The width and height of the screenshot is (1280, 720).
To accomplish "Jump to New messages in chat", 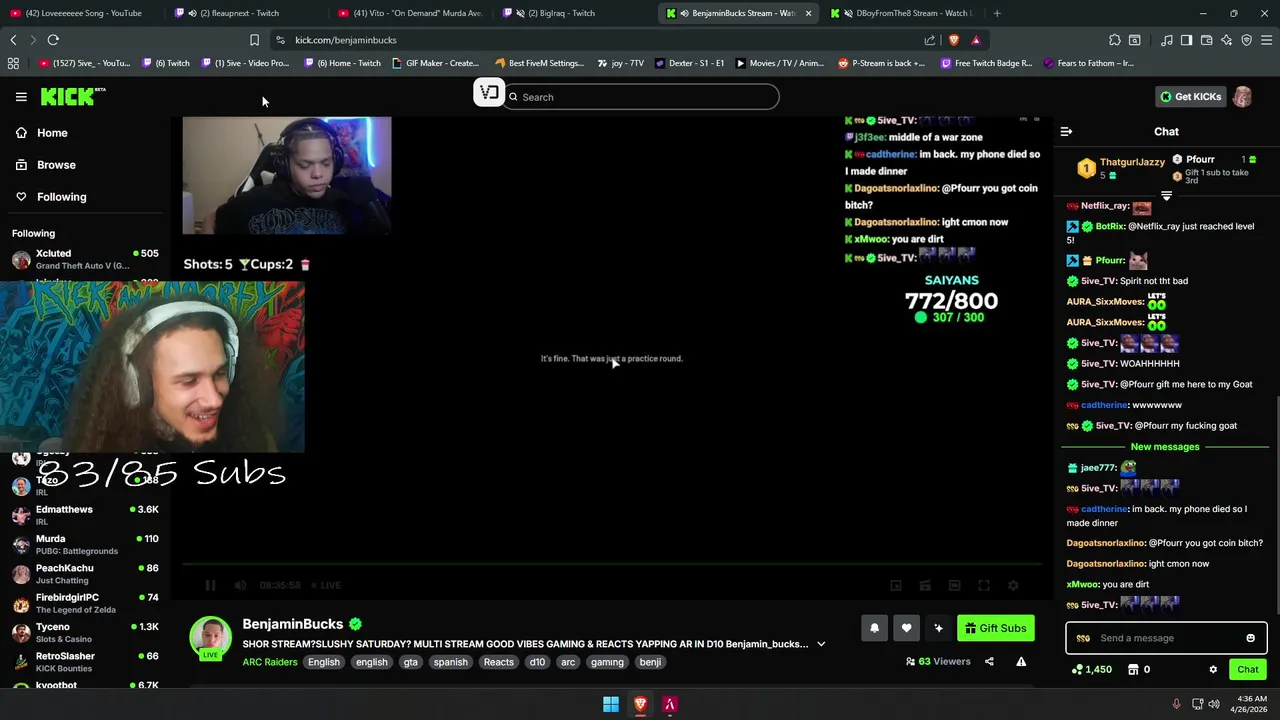I will (x=1164, y=447).
